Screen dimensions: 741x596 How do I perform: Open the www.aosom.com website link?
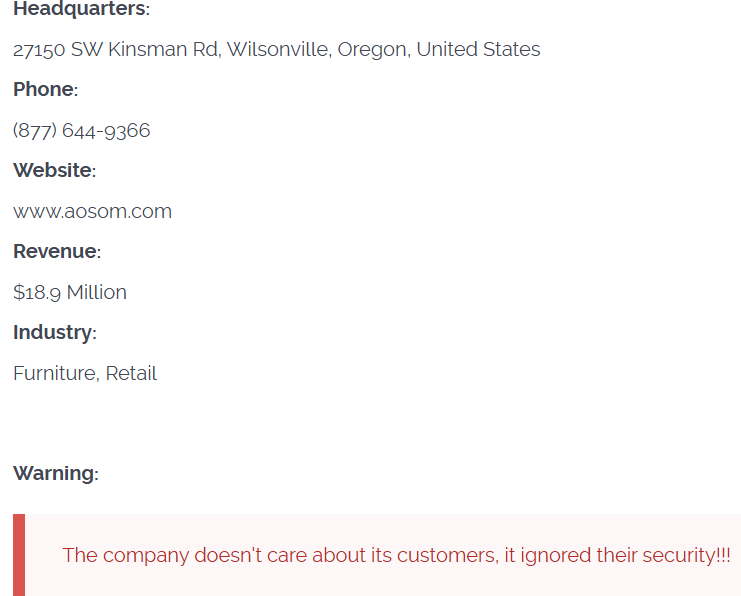tap(92, 211)
